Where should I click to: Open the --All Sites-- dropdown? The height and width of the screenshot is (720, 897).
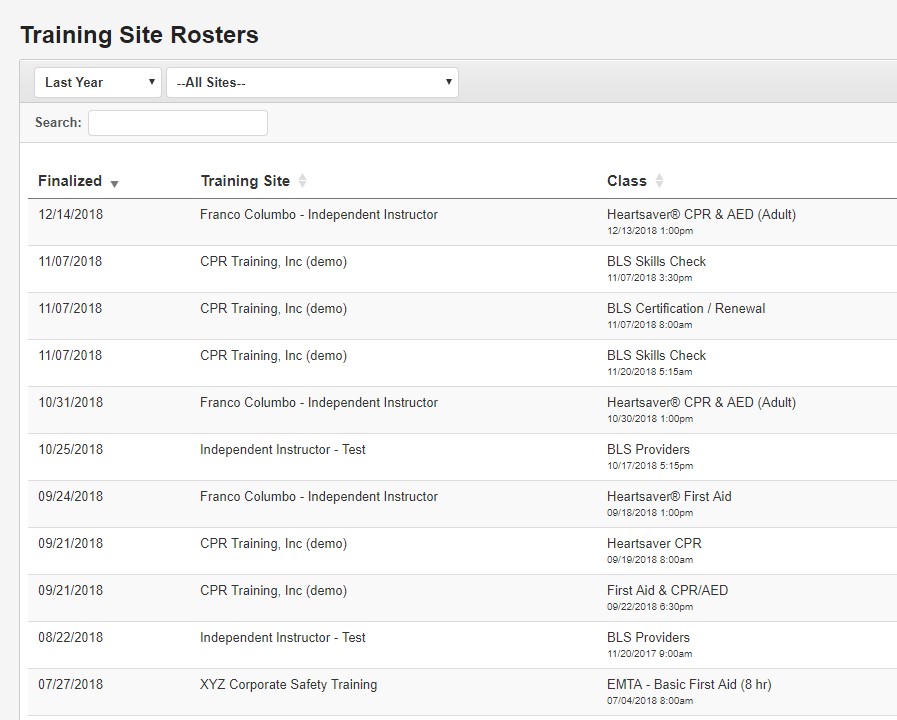click(312, 82)
